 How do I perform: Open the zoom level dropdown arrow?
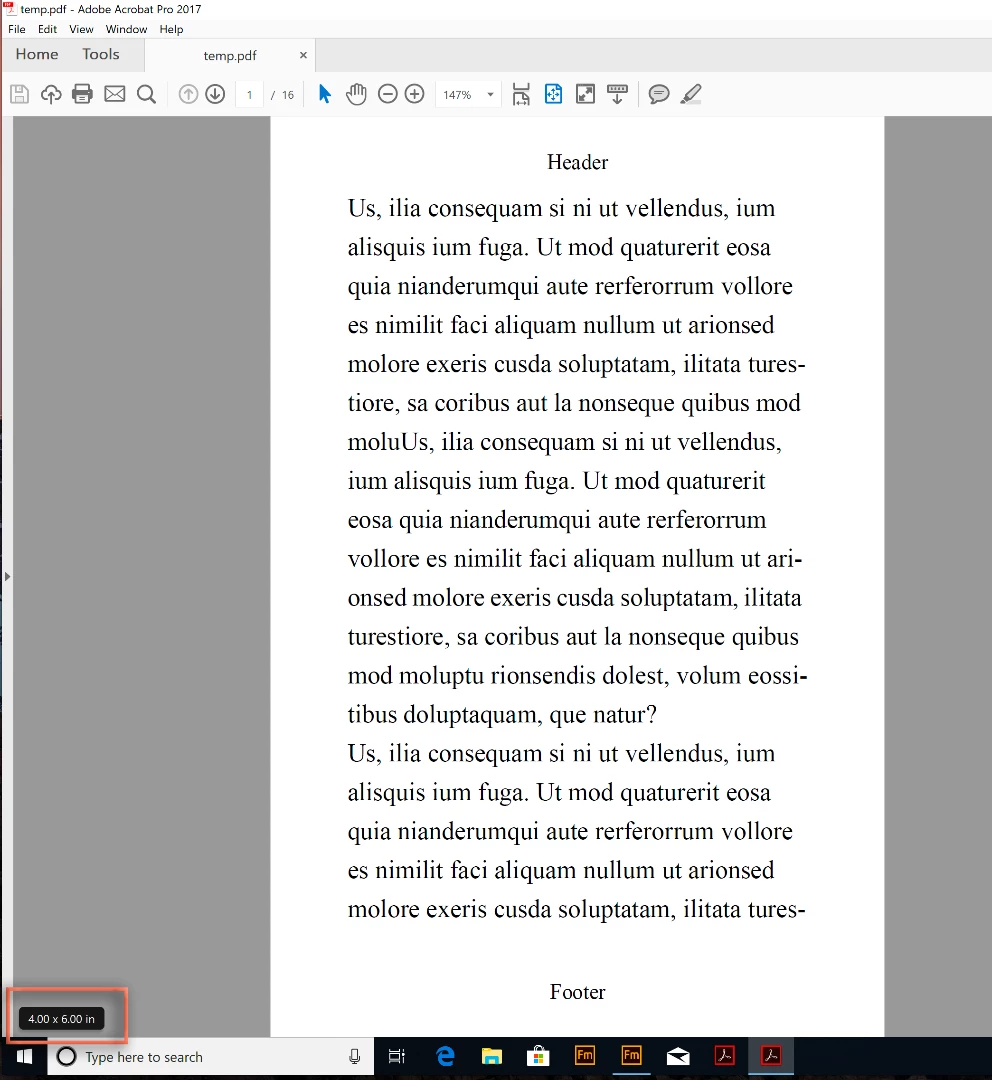(x=490, y=94)
